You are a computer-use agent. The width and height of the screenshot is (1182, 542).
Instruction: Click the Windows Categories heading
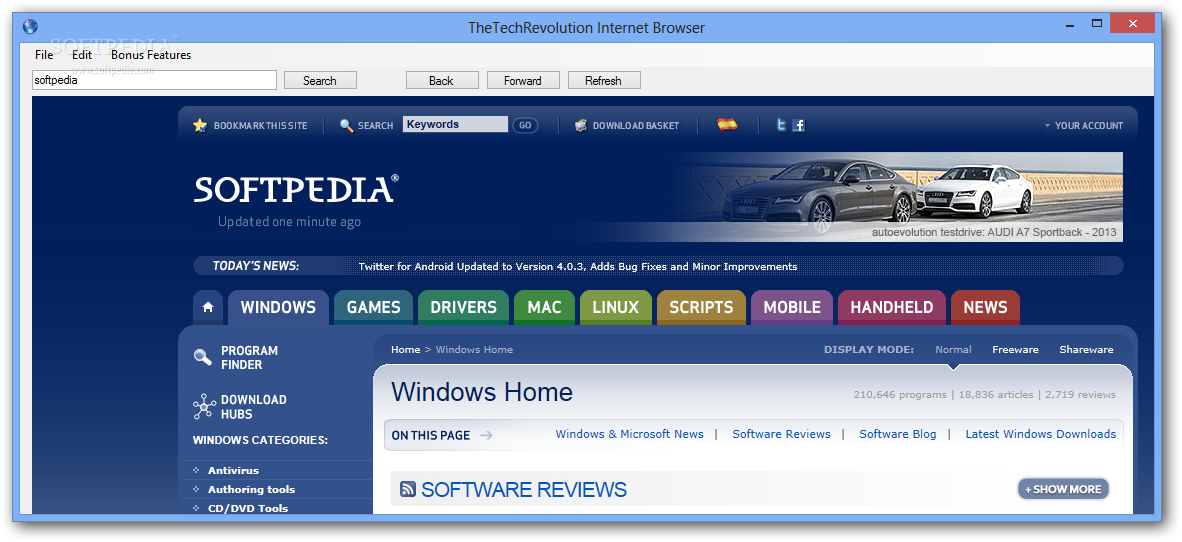click(x=260, y=440)
